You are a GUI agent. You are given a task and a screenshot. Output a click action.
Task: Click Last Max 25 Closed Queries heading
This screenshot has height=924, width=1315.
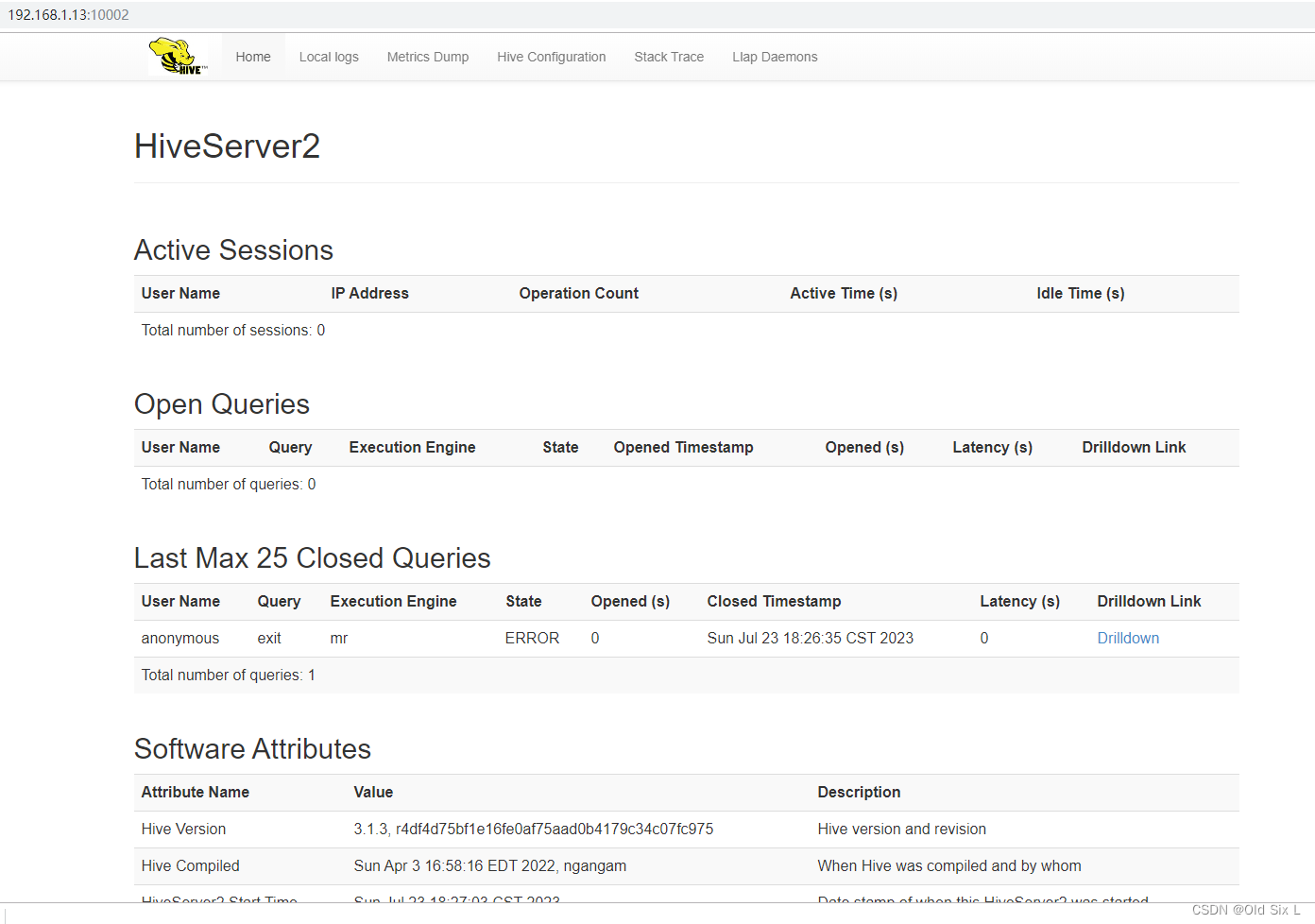tap(312, 558)
